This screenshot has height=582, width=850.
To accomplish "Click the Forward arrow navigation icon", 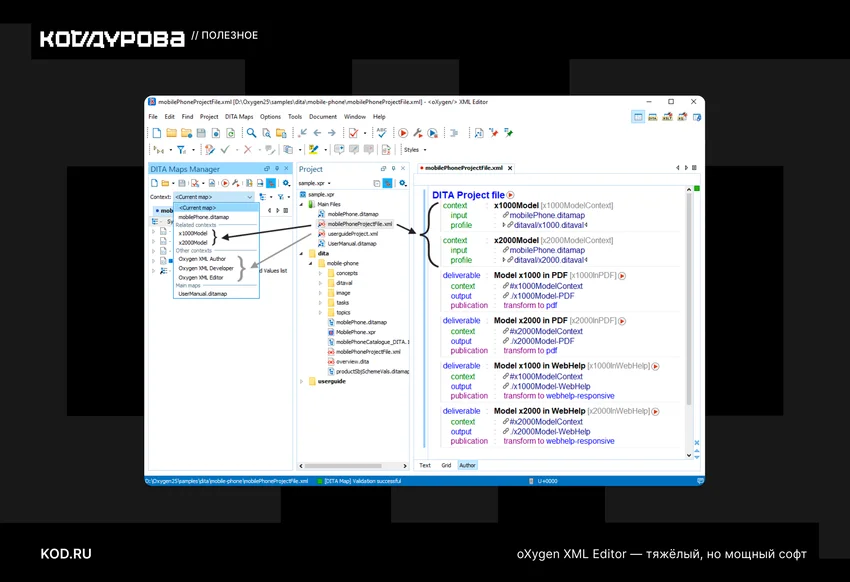I will click(332, 133).
